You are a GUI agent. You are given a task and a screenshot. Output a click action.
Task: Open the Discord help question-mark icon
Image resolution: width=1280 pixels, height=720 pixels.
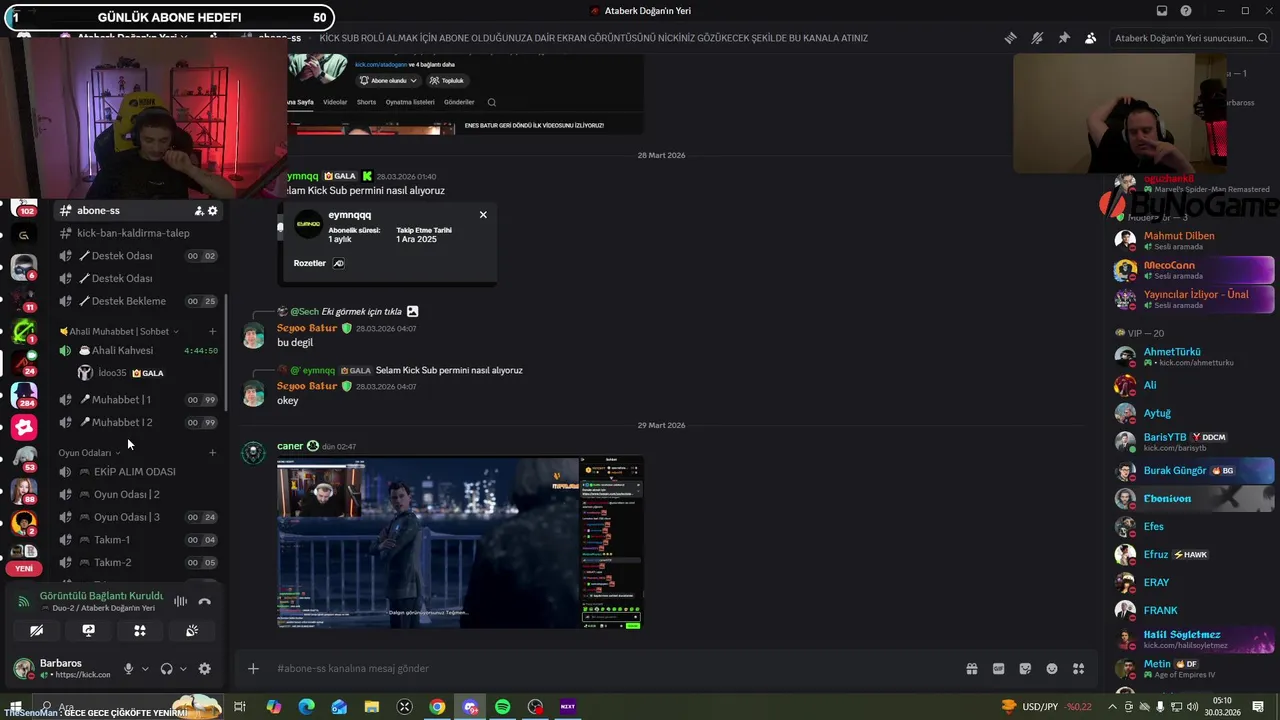click(1186, 11)
